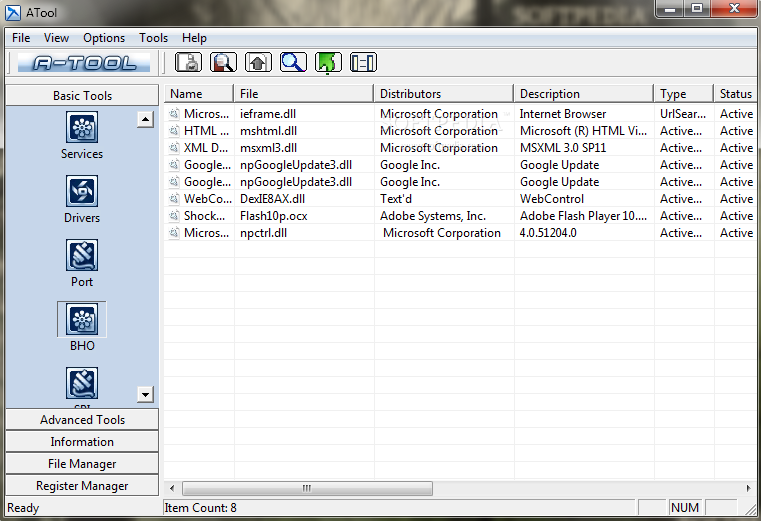The width and height of the screenshot is (761, 521).
Task: Click the XML D... name cell
Action: click(x=206, y=148)
